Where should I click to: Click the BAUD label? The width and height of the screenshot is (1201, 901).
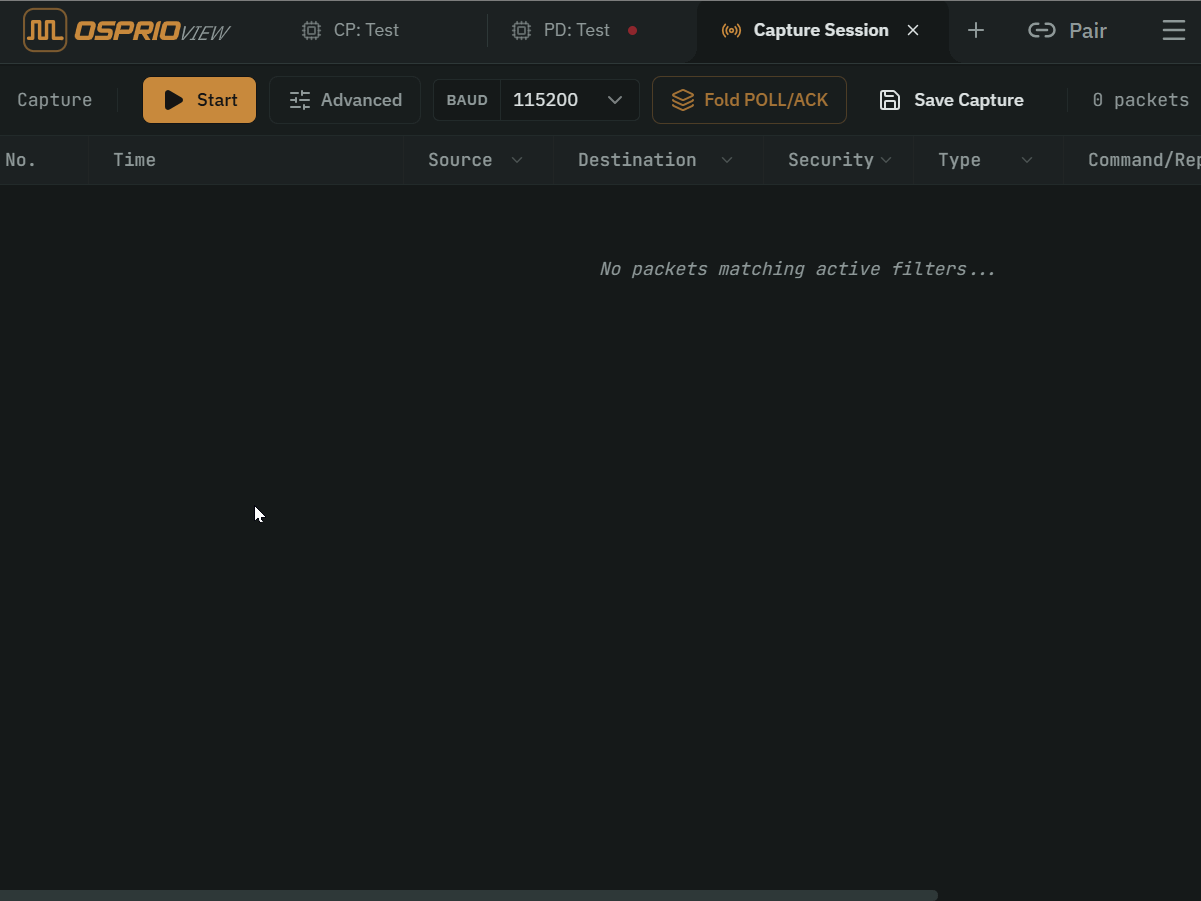467,100
